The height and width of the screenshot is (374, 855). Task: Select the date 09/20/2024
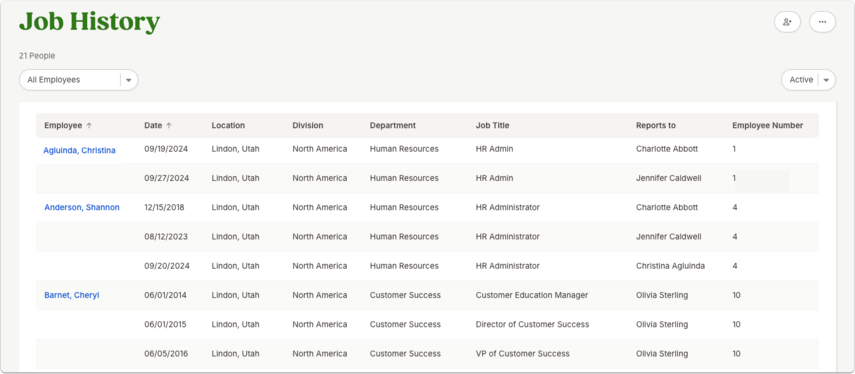click(x=166, y=266)
